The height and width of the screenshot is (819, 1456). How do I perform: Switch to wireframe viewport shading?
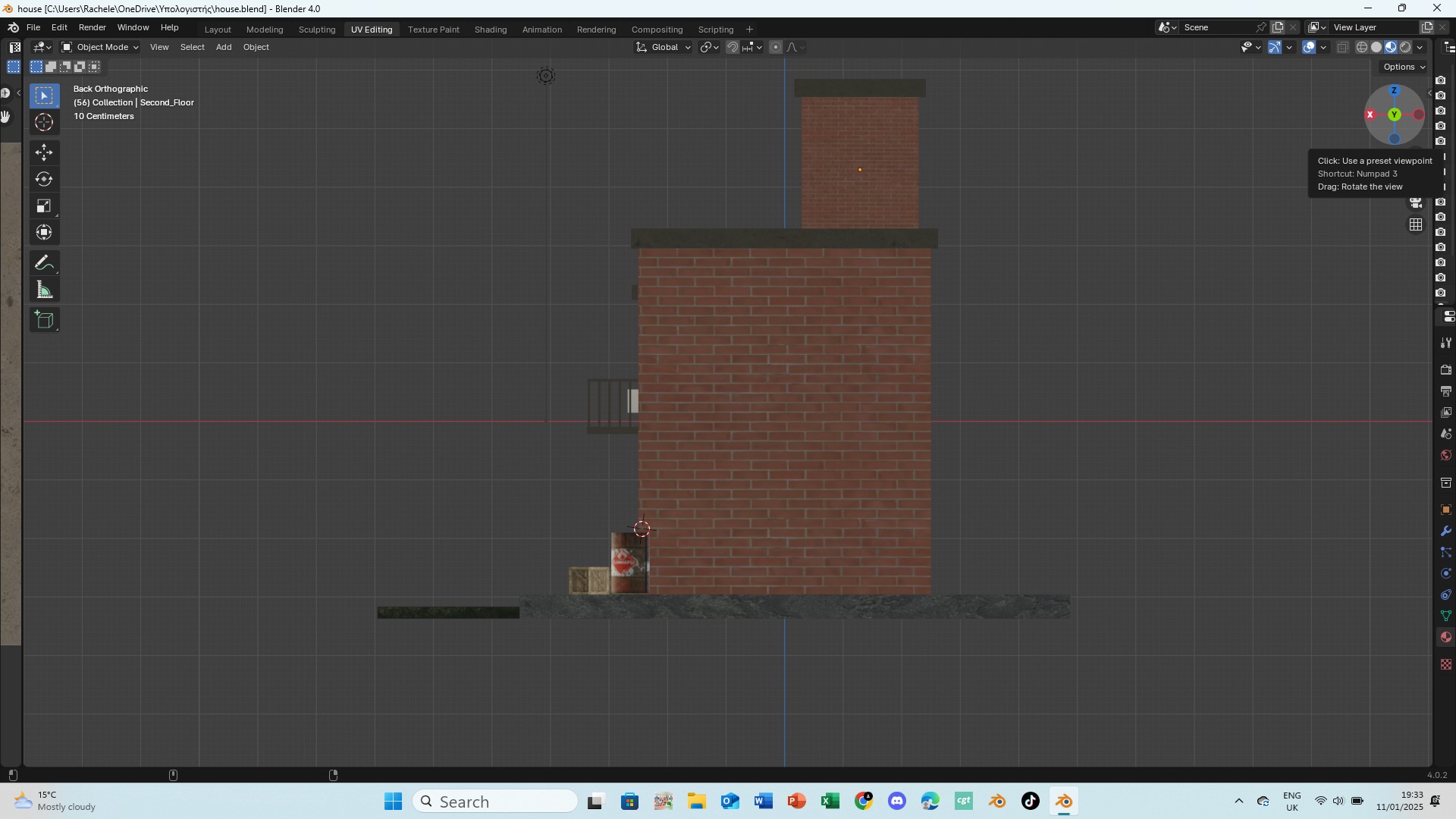(x=1362, y=47)
